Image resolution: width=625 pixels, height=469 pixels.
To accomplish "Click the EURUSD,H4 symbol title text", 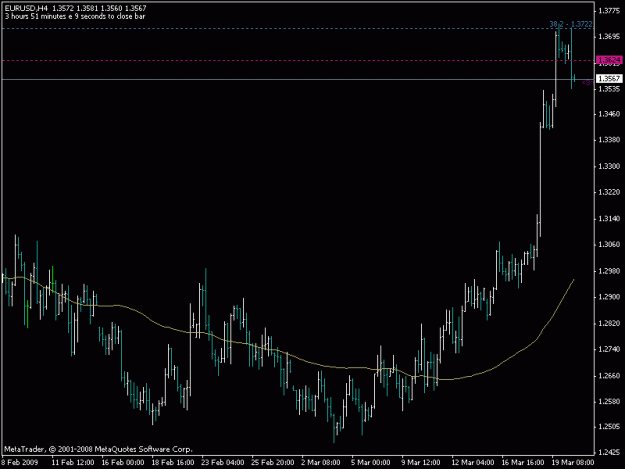I will [26, 8].
